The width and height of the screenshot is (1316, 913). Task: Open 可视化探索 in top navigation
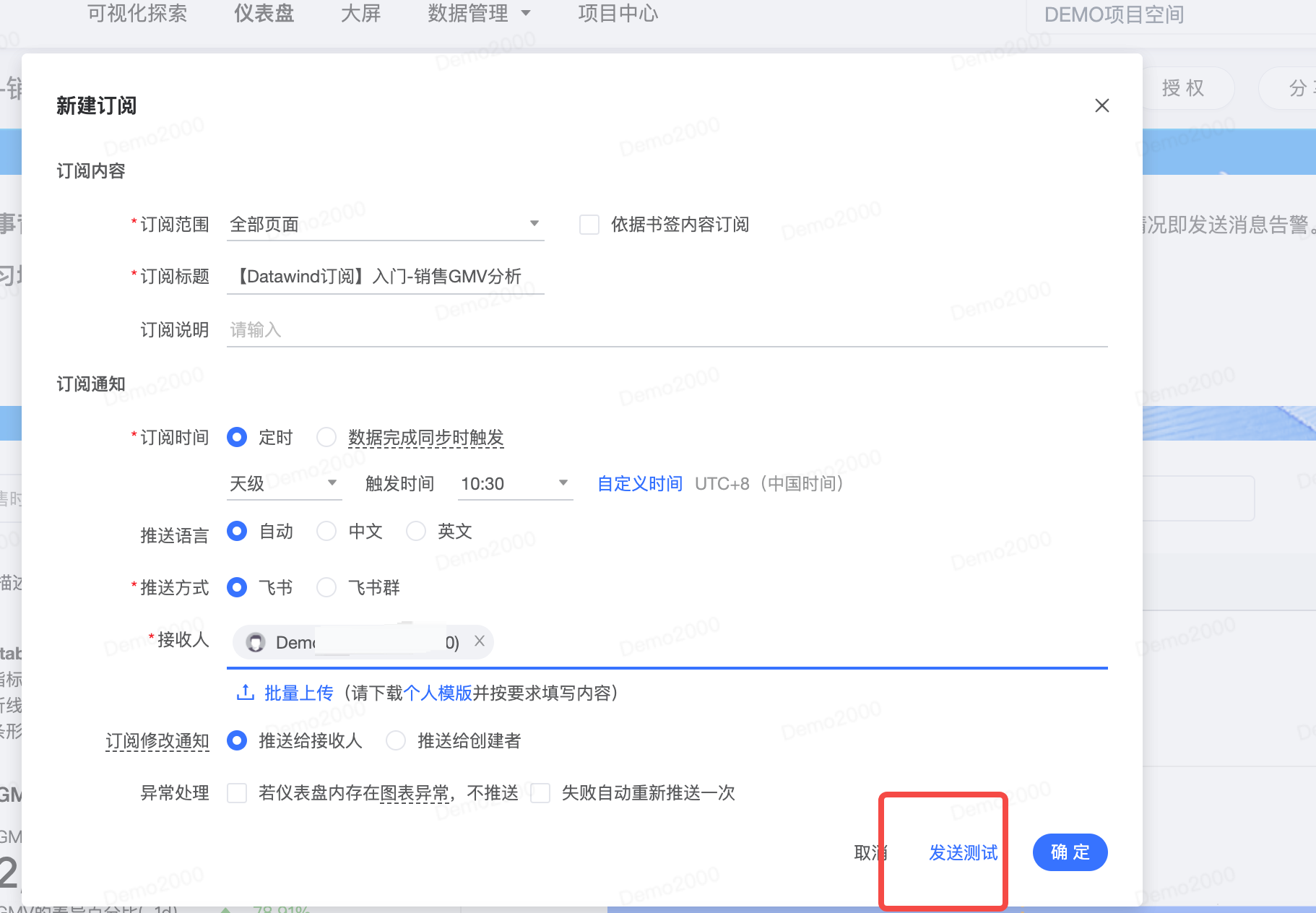[137, 13]
